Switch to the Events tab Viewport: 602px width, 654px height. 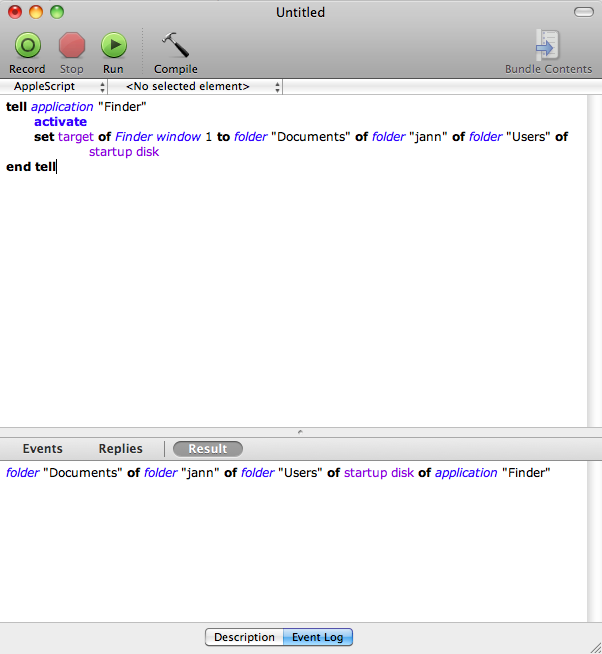42,449
